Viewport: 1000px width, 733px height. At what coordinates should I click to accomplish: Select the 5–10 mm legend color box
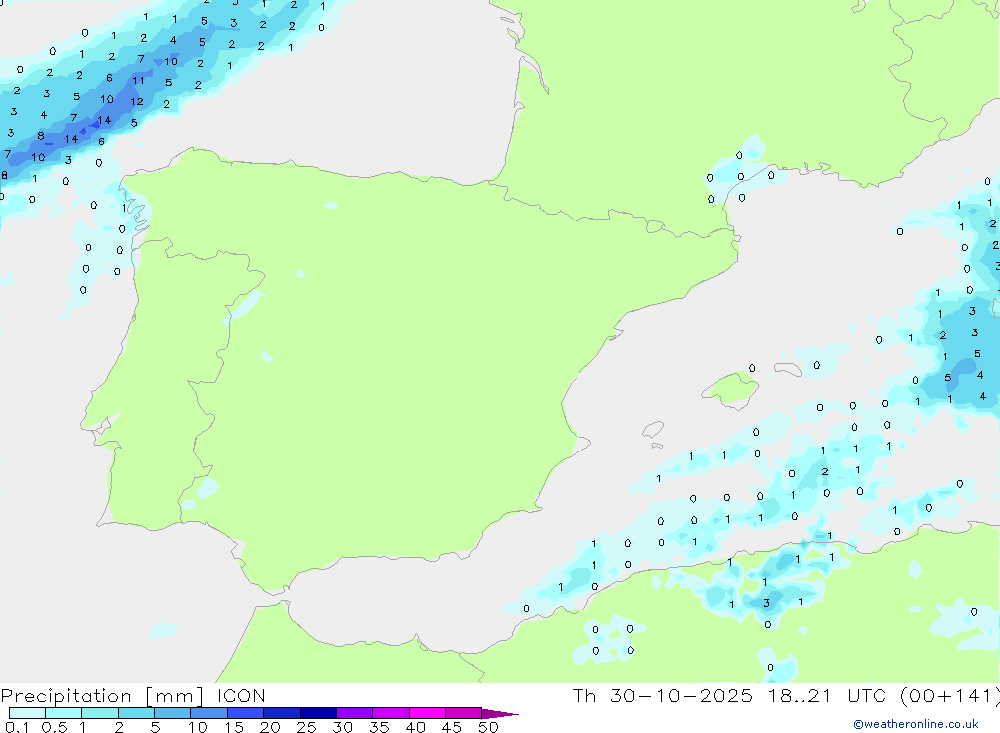pos(173,713)
